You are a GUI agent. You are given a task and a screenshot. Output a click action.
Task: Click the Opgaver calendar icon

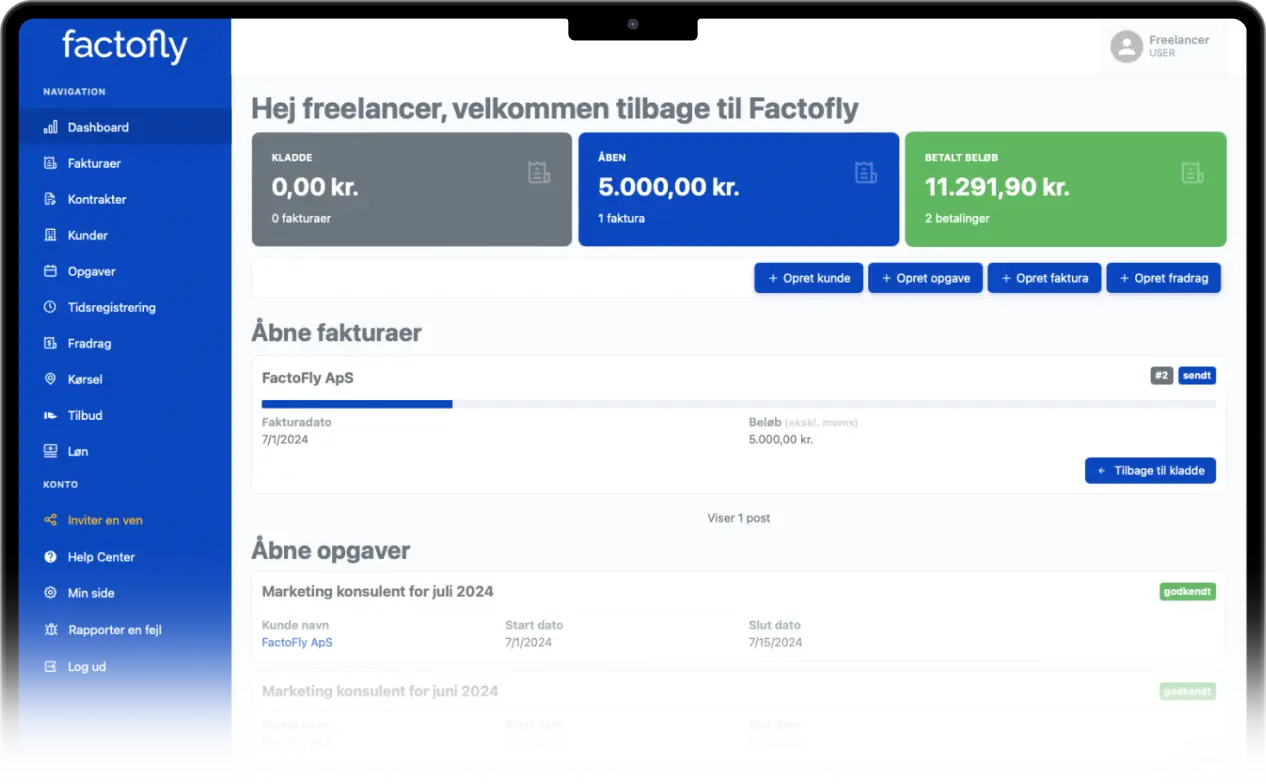pyautogui.click(x=50, y=271)
